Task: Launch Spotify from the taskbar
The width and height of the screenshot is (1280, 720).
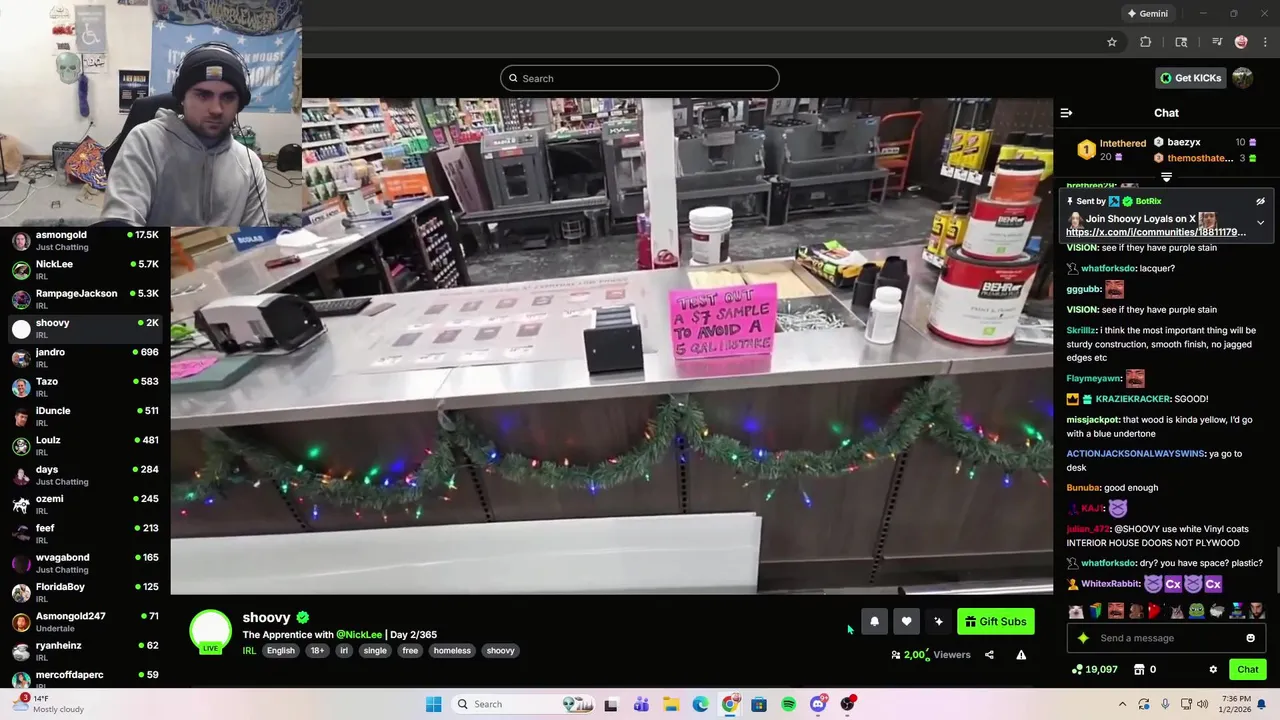Action: [x=788, y=704]
